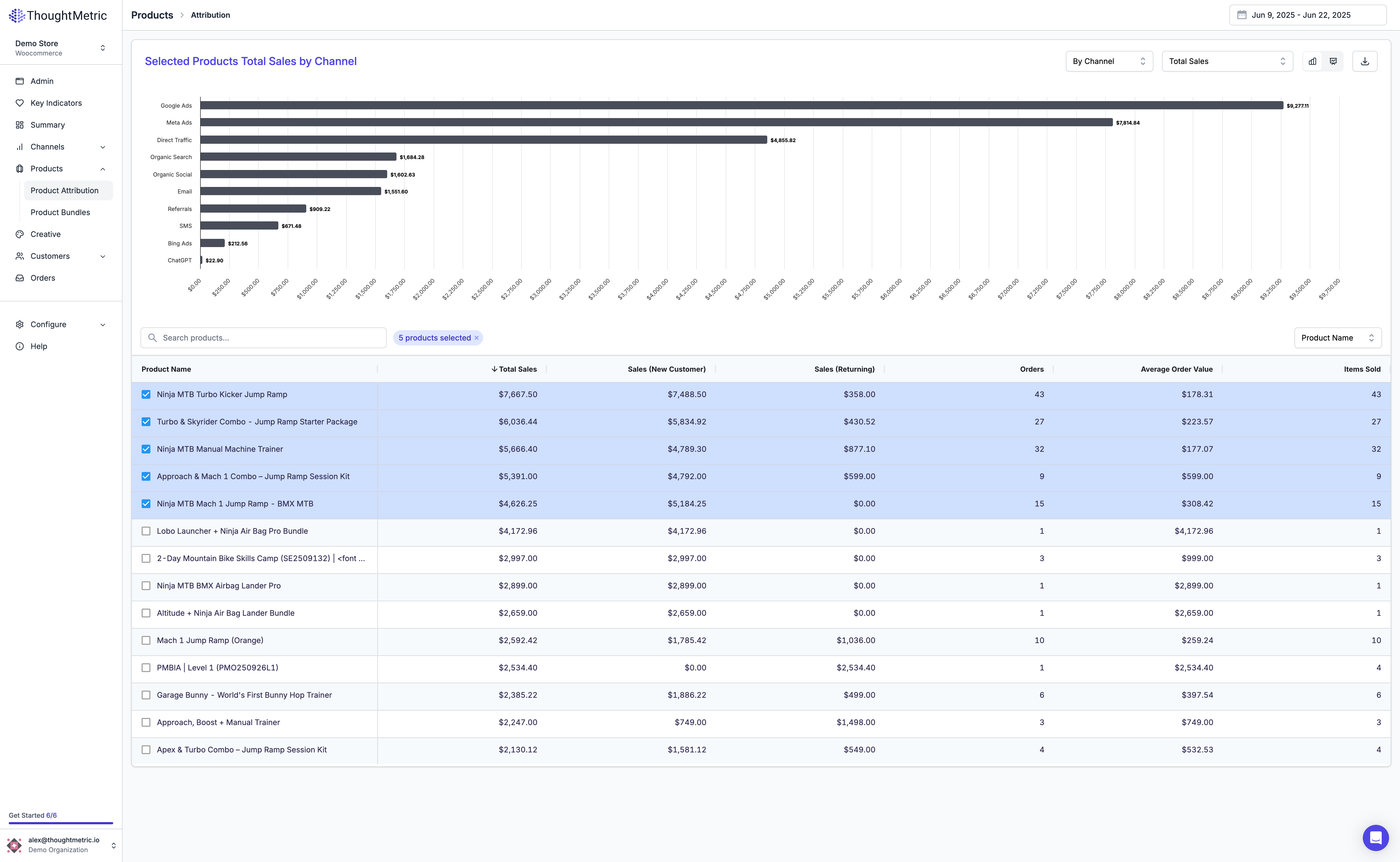This screenshot has width=1400, height=862.
Task: Switch to line chart presentation icon
Action: click(1333, 61)
